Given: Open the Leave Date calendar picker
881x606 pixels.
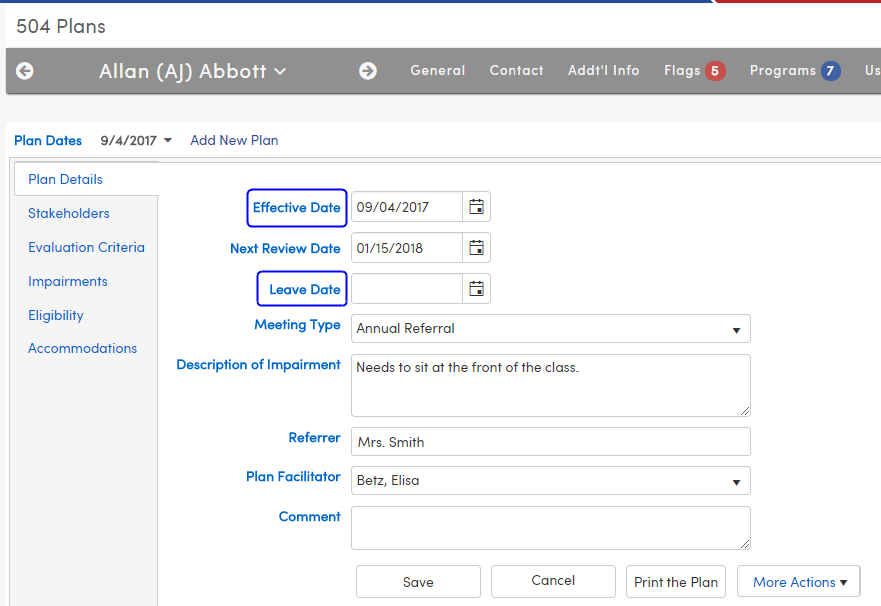Looking at the screenshot, I should coord(477,288).
